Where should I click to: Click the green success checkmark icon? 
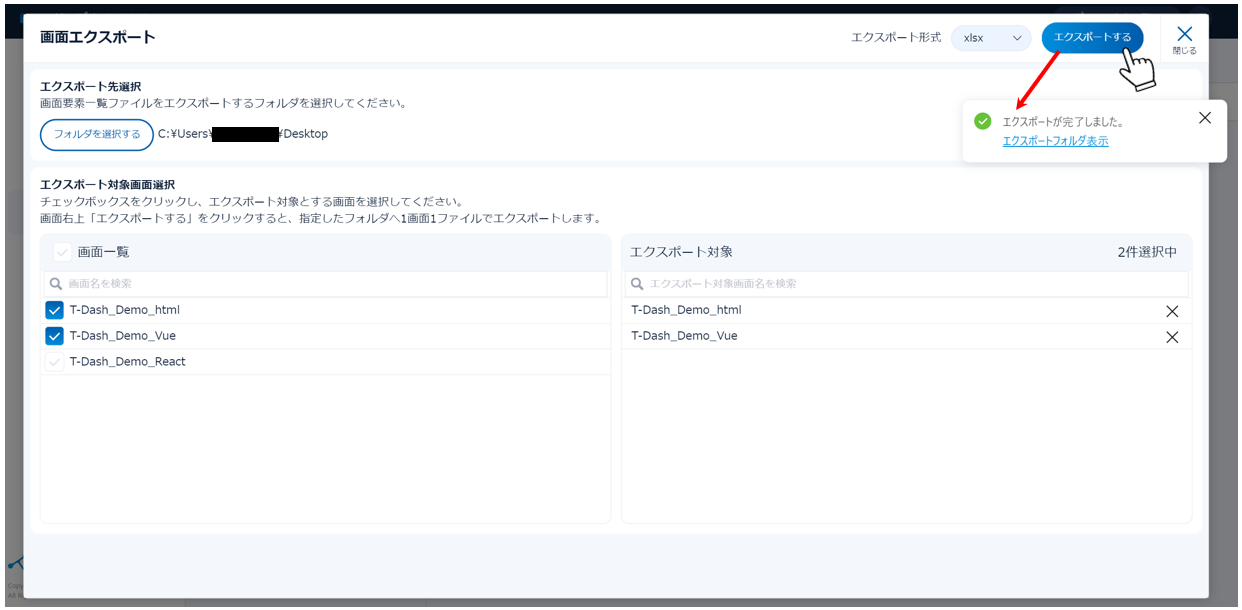[982, 121]
